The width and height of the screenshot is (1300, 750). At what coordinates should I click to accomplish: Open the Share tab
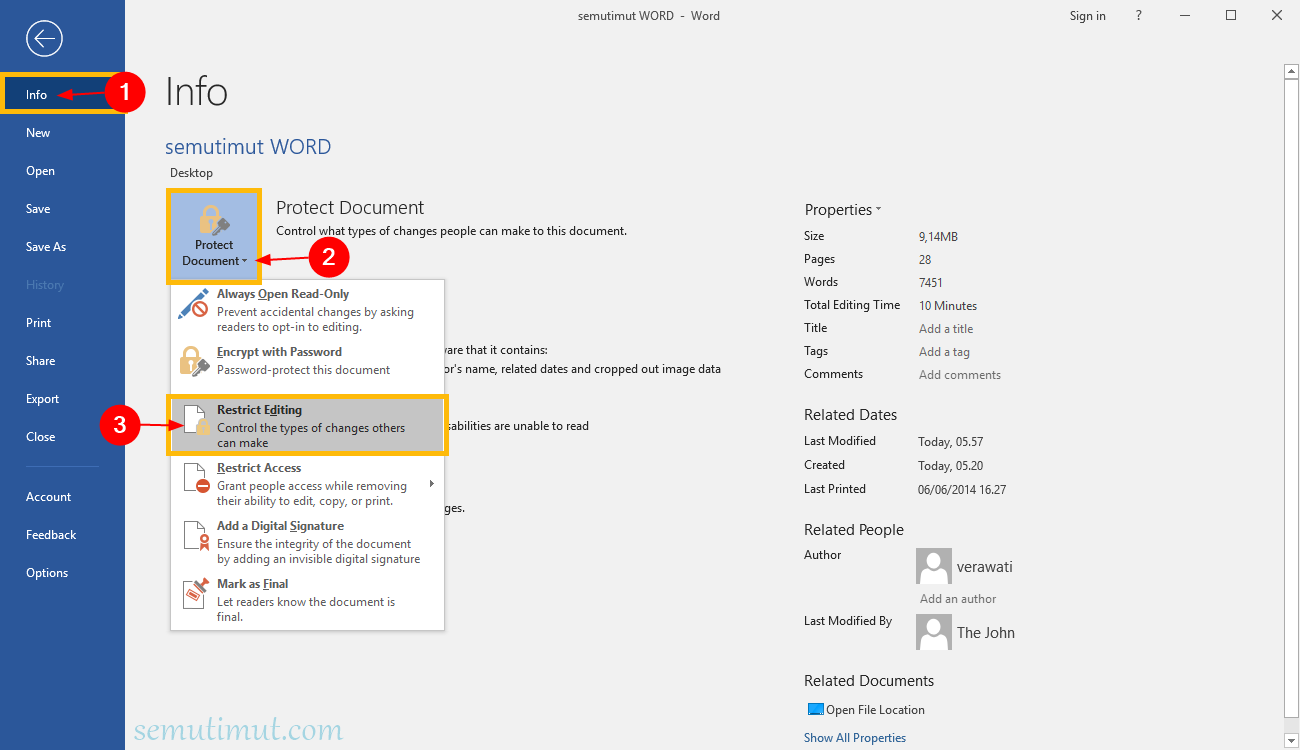point(62,361)
